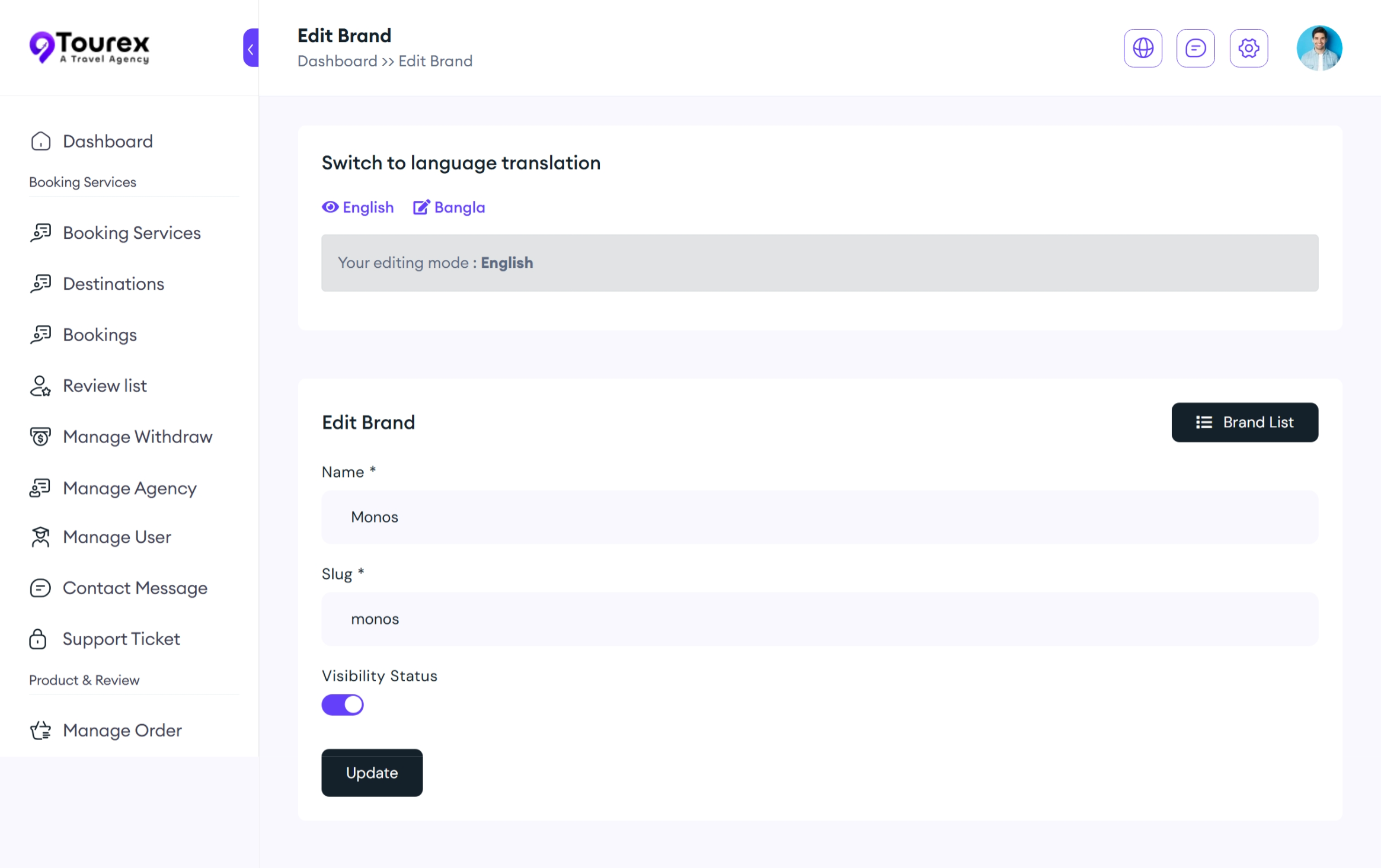
Task: Click the Tourex logo
Action: point(89,47)
